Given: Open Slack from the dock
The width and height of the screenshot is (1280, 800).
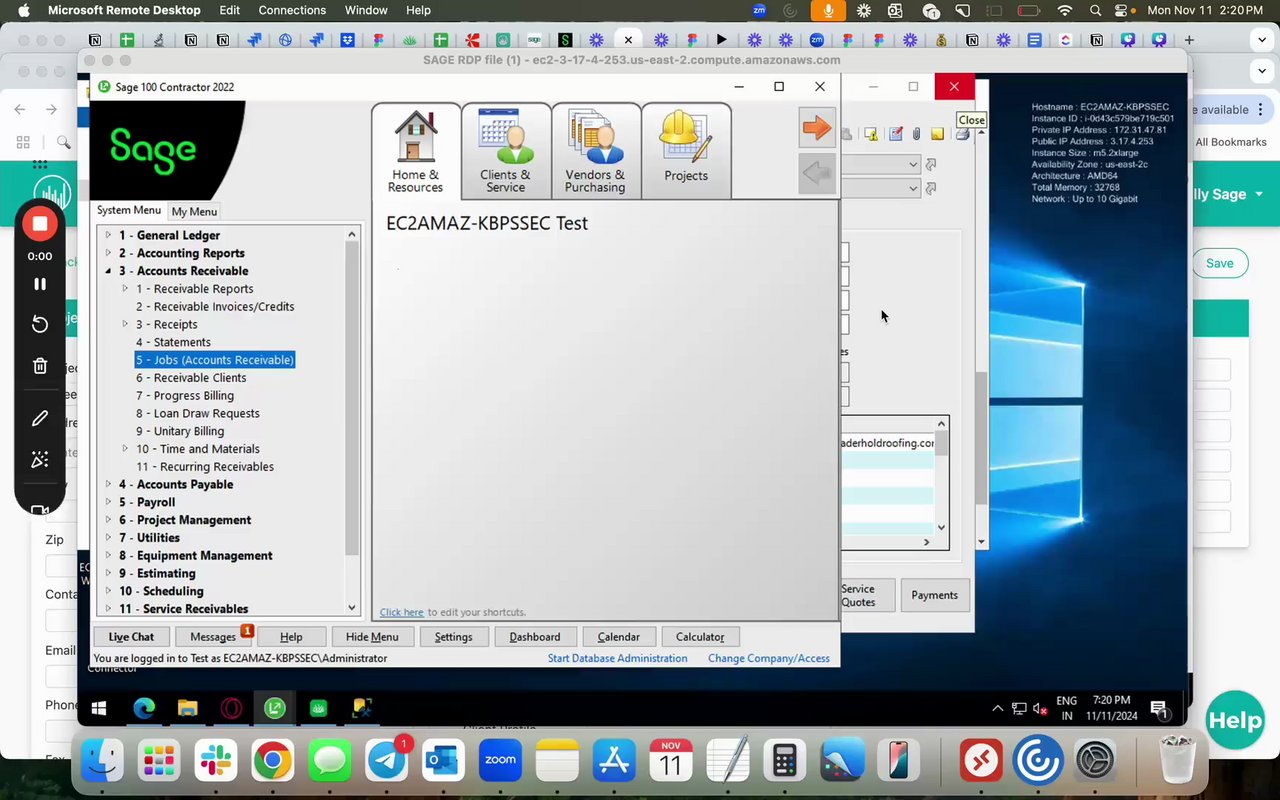Looking at the screenshot, I should [x=215, y=761].
